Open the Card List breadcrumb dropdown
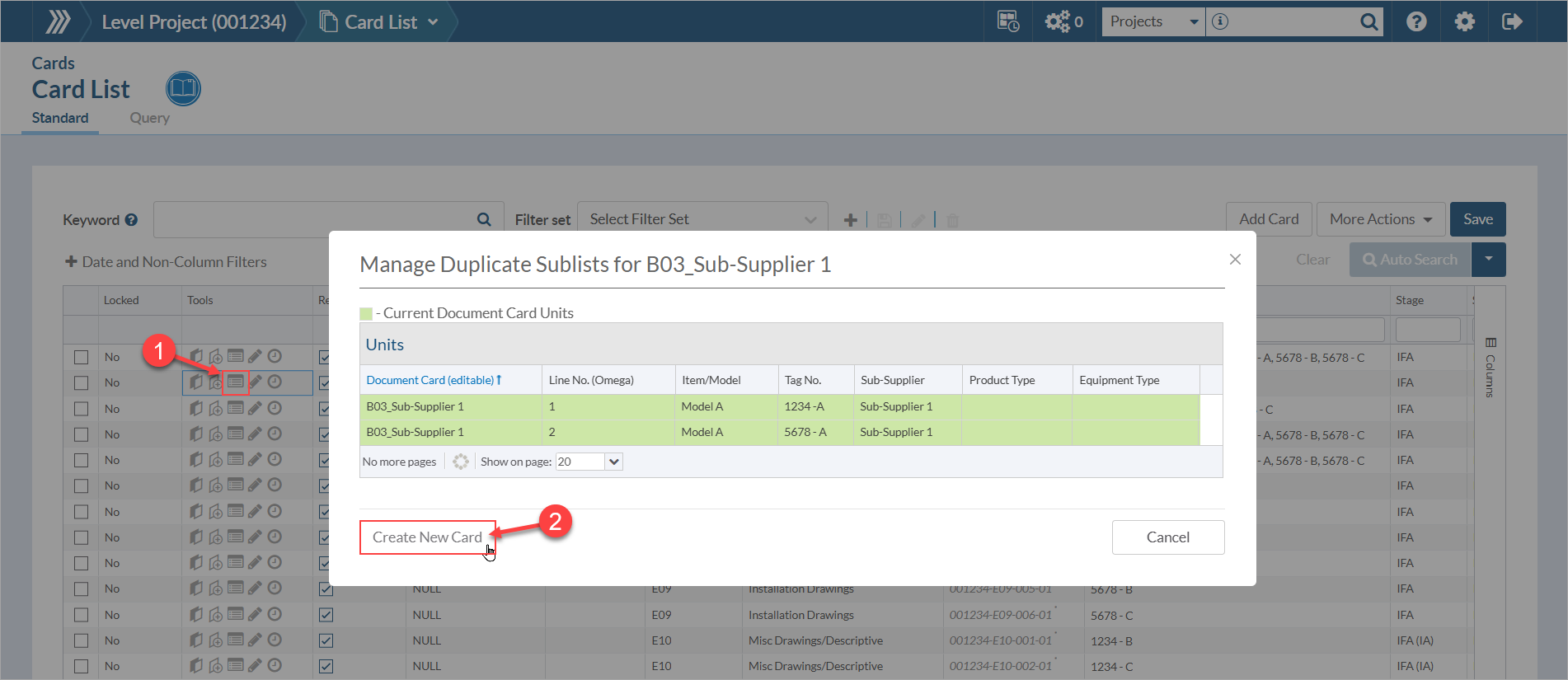Viewport: 1568px width, 680px height. pos(433,22)
